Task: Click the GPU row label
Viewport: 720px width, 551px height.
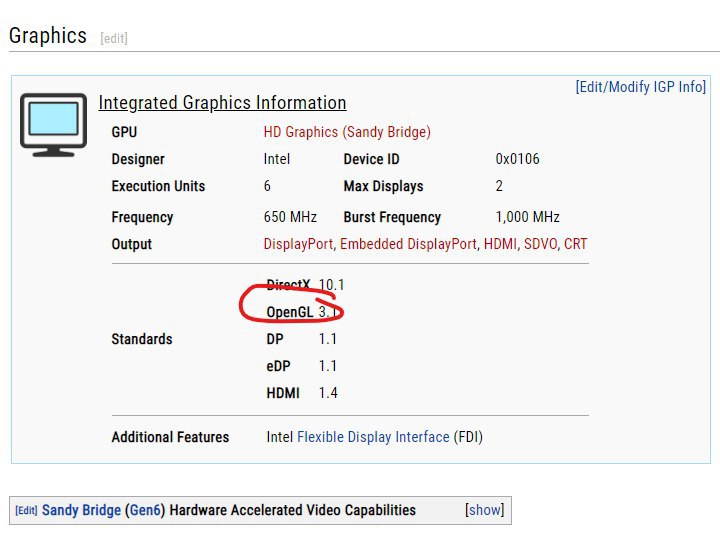Action: [x=124, y=132]
